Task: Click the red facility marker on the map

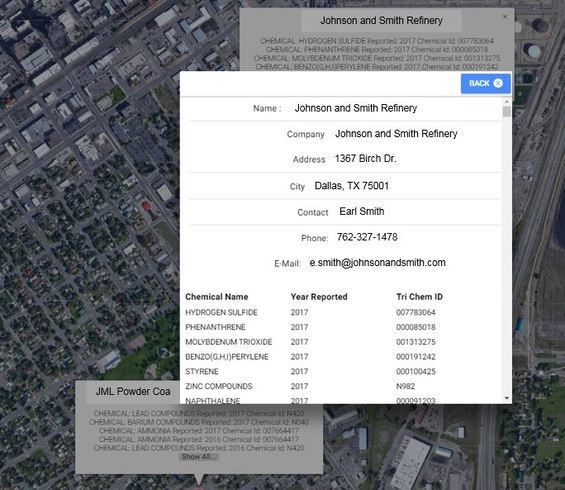Action: coord(146,206)
